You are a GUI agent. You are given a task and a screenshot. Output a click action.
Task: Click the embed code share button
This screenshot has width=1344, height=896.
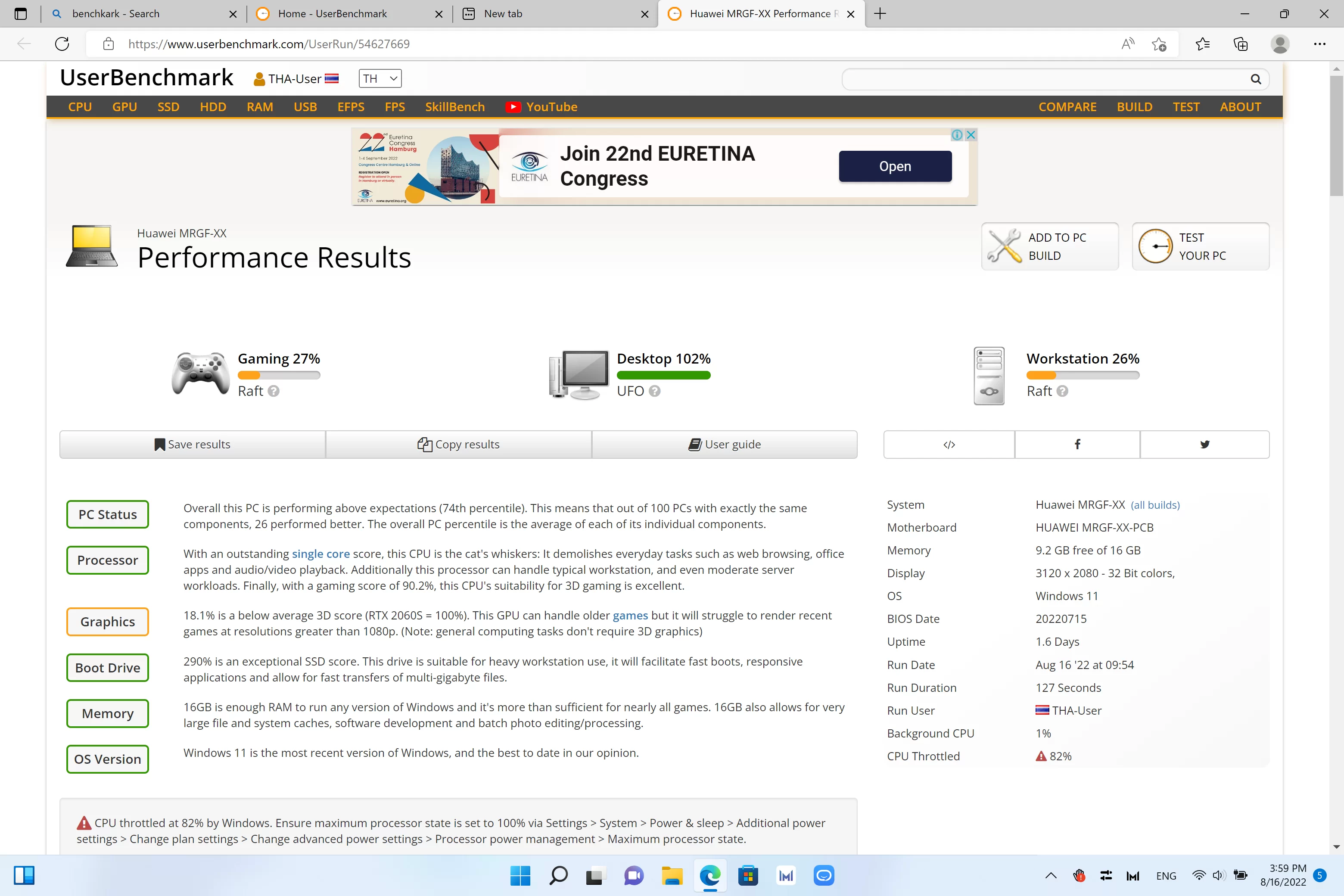point(949,445)
